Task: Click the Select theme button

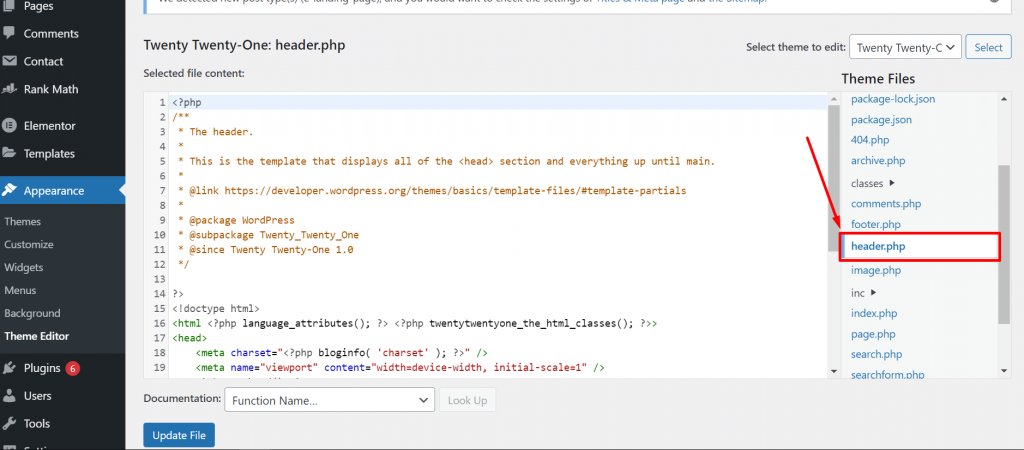Action: click(x=988, y=47)
